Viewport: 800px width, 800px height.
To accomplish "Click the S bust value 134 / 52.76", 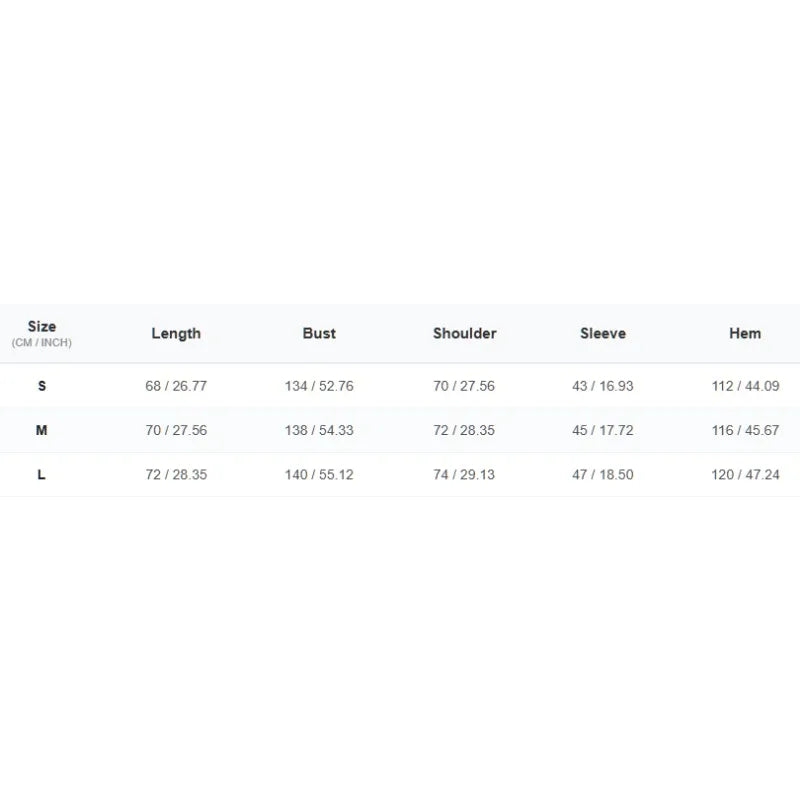I will 319,386.
